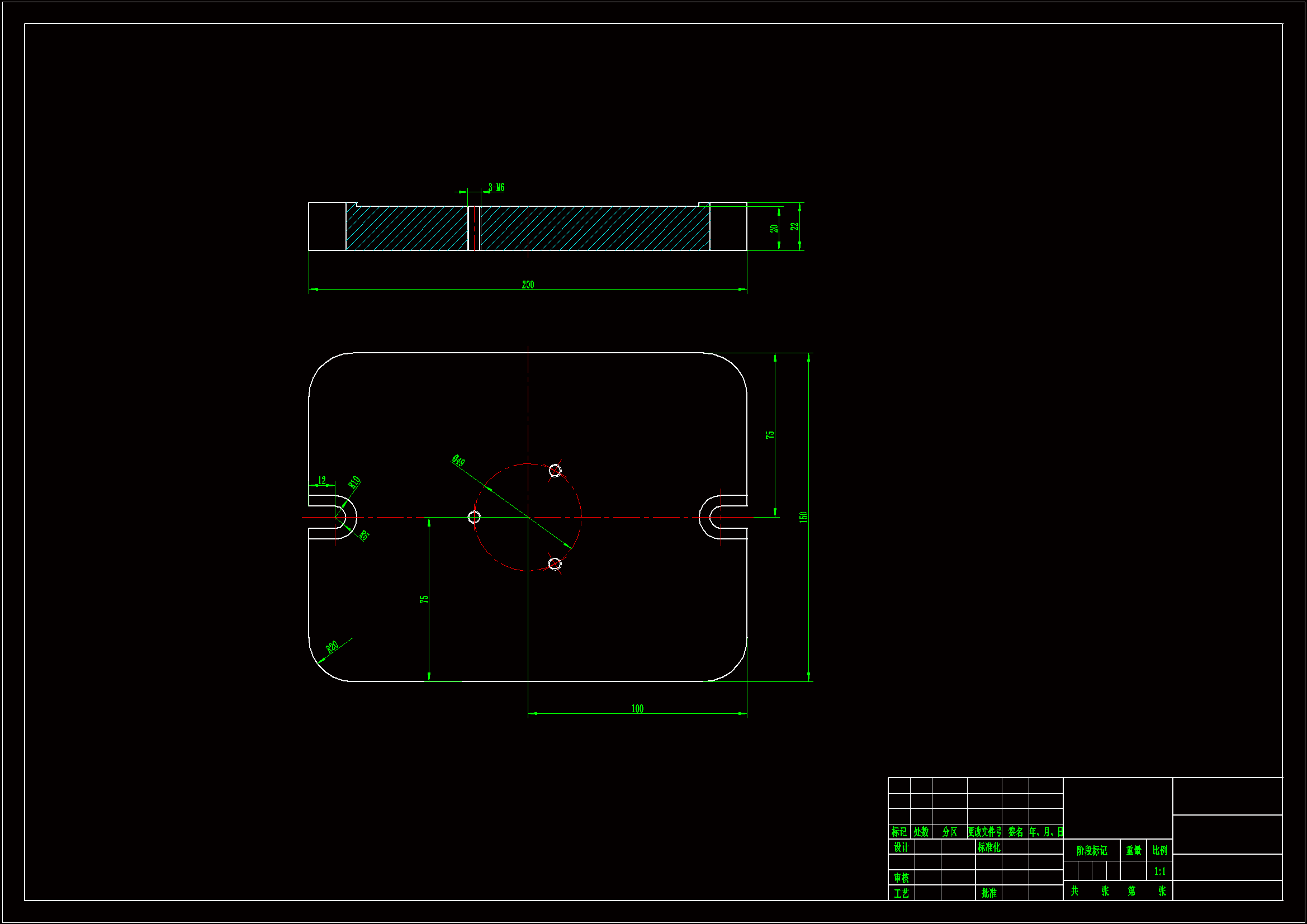This screenshot has width=1307, height=924.
Task: Click the 150 overall height dimension text
Action: click(x=803, y=517)
